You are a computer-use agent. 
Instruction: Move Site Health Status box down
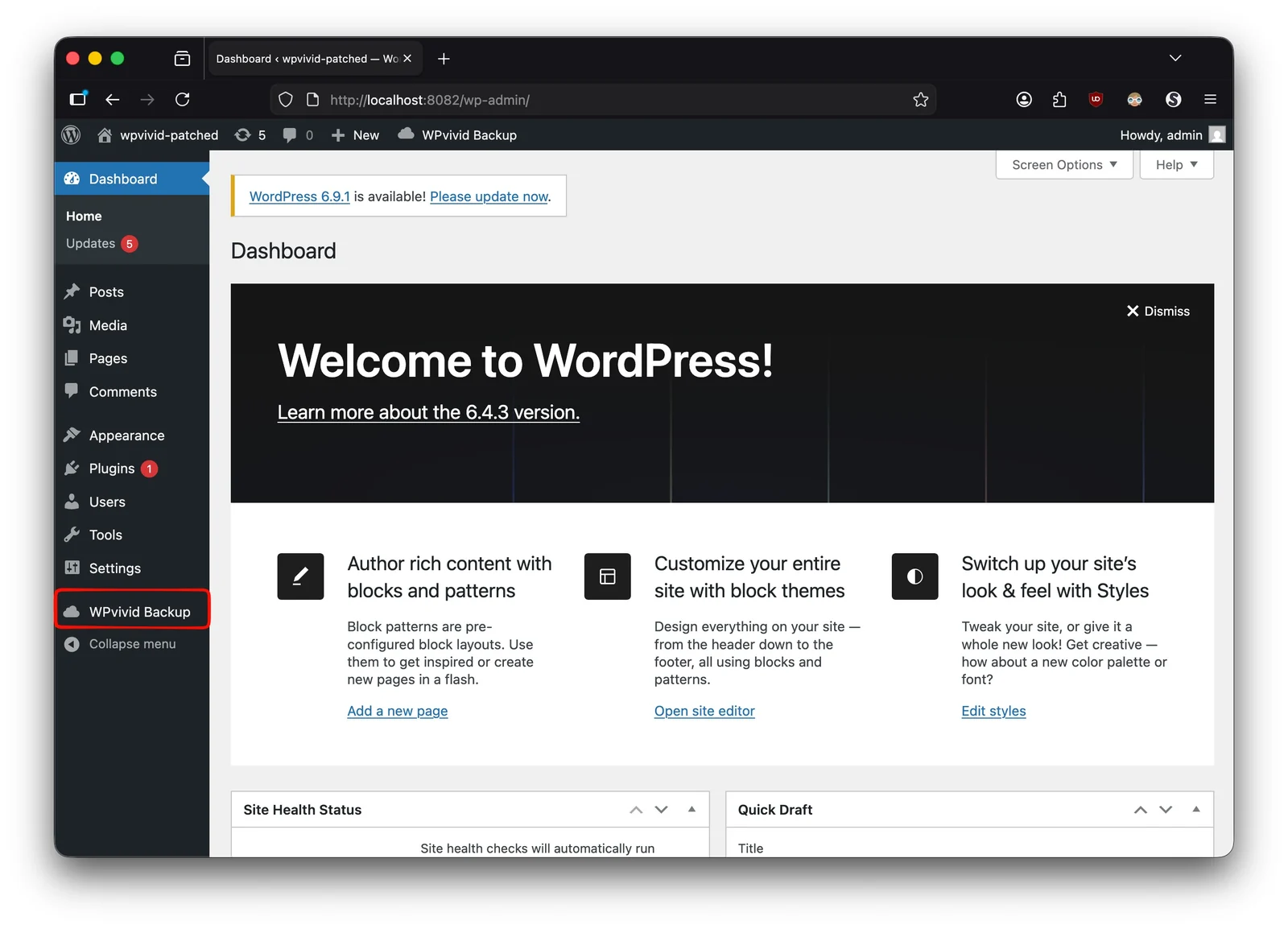(x=662, y=810)
